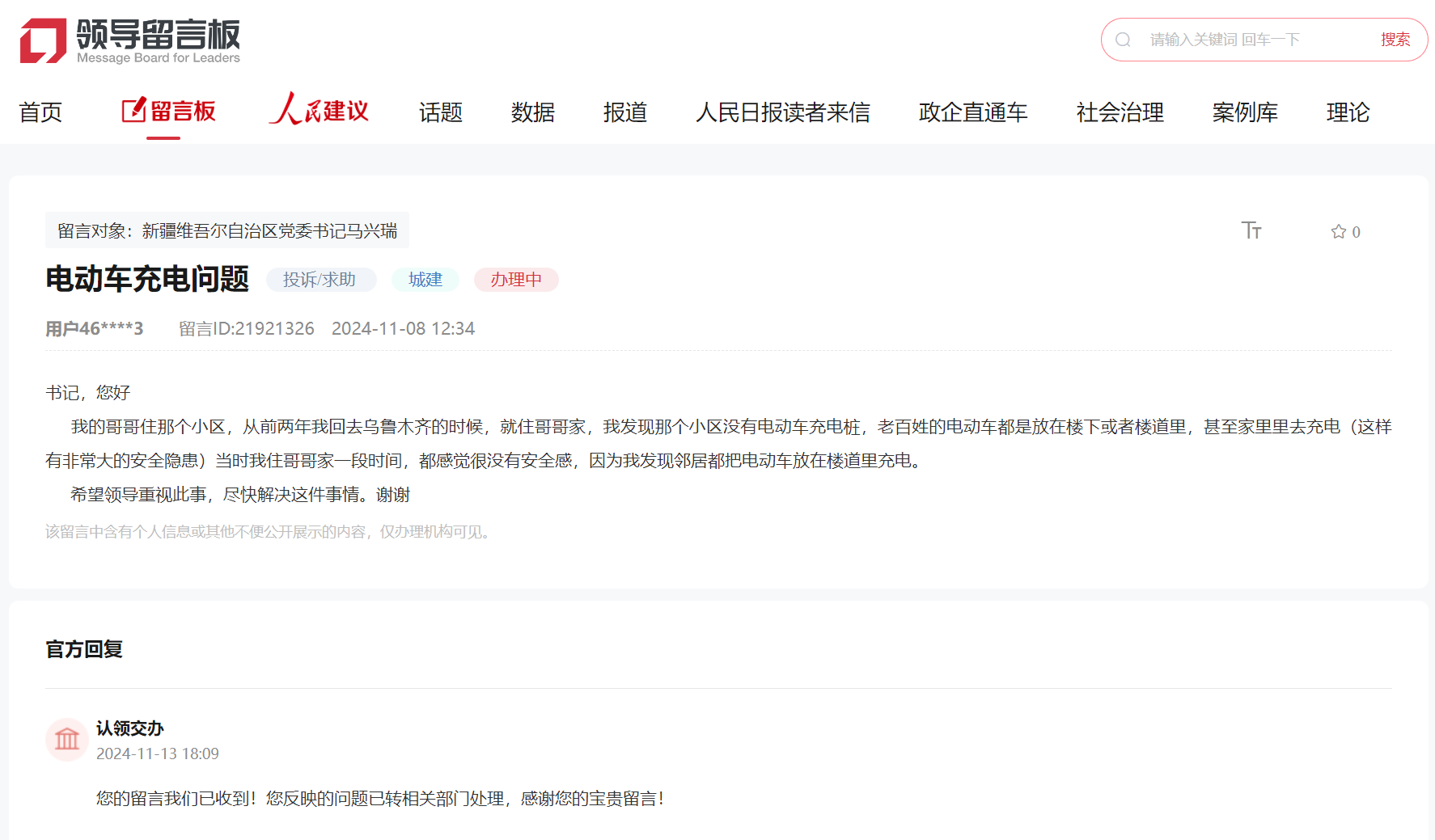The image size is (1435, 840).
Task: Open the 社会治理 section
Action: (x=1120, y=112)
